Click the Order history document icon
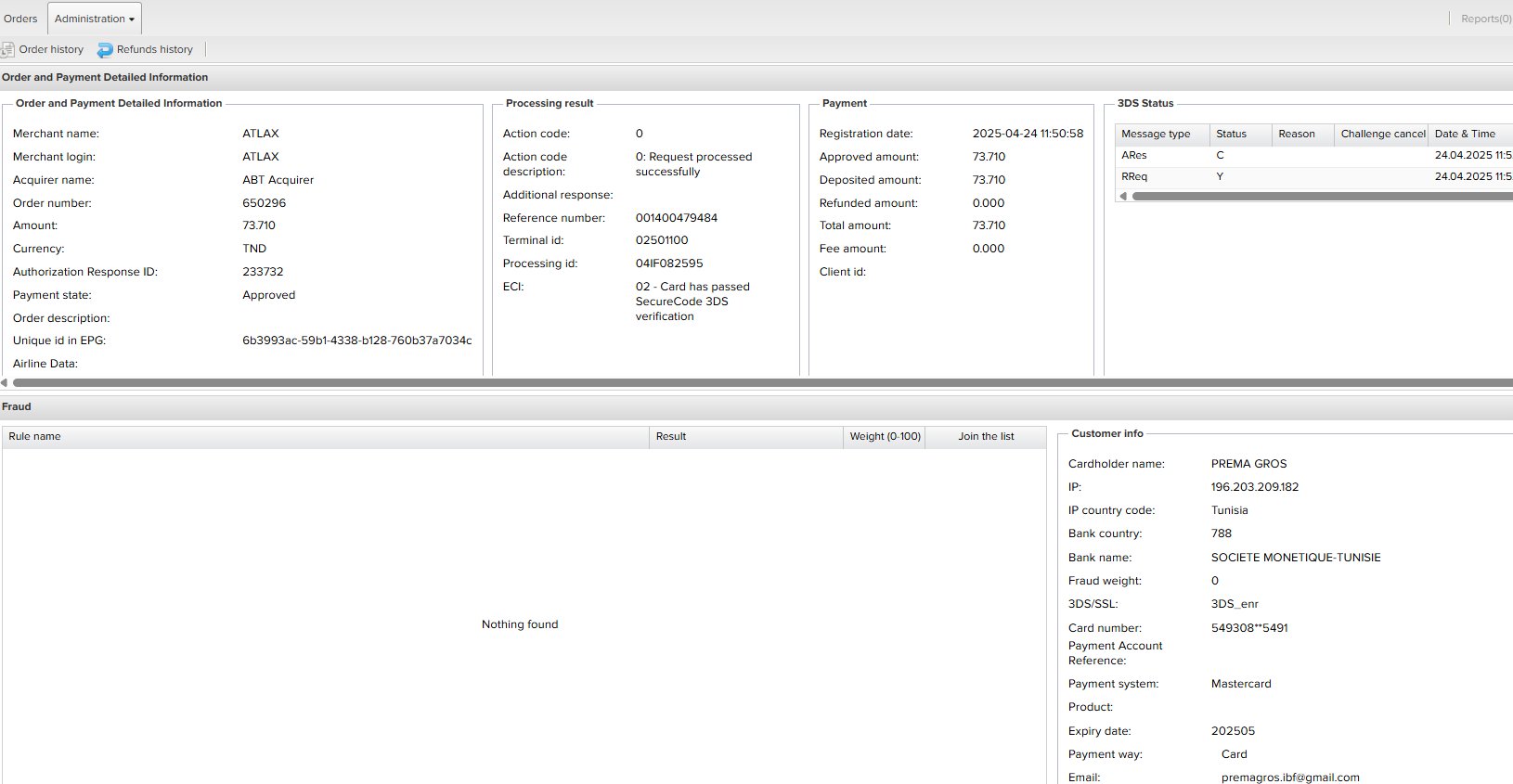The image size is (1513, 784). tap(7, 50)
